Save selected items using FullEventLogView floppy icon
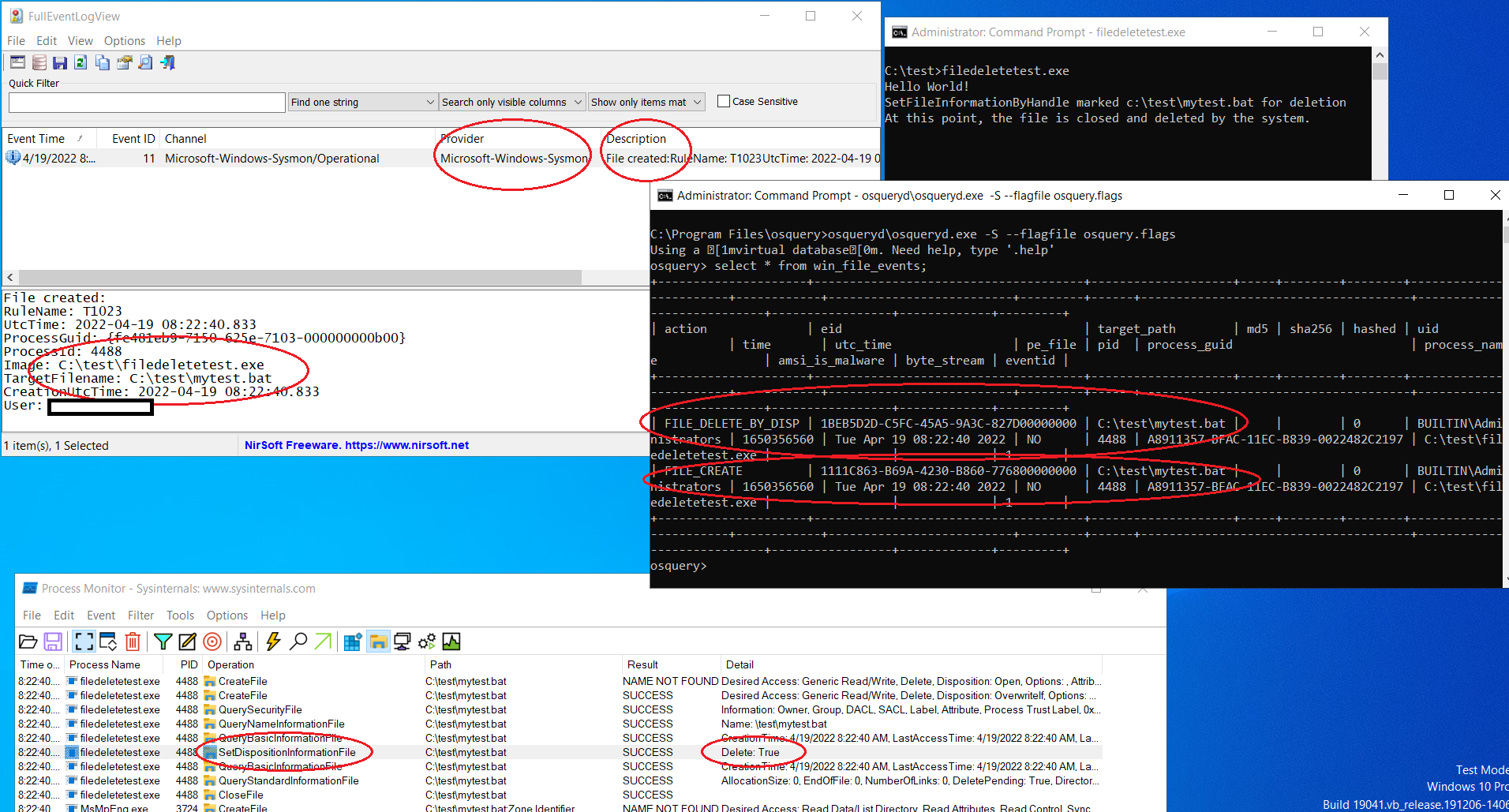 coord(60,62)
